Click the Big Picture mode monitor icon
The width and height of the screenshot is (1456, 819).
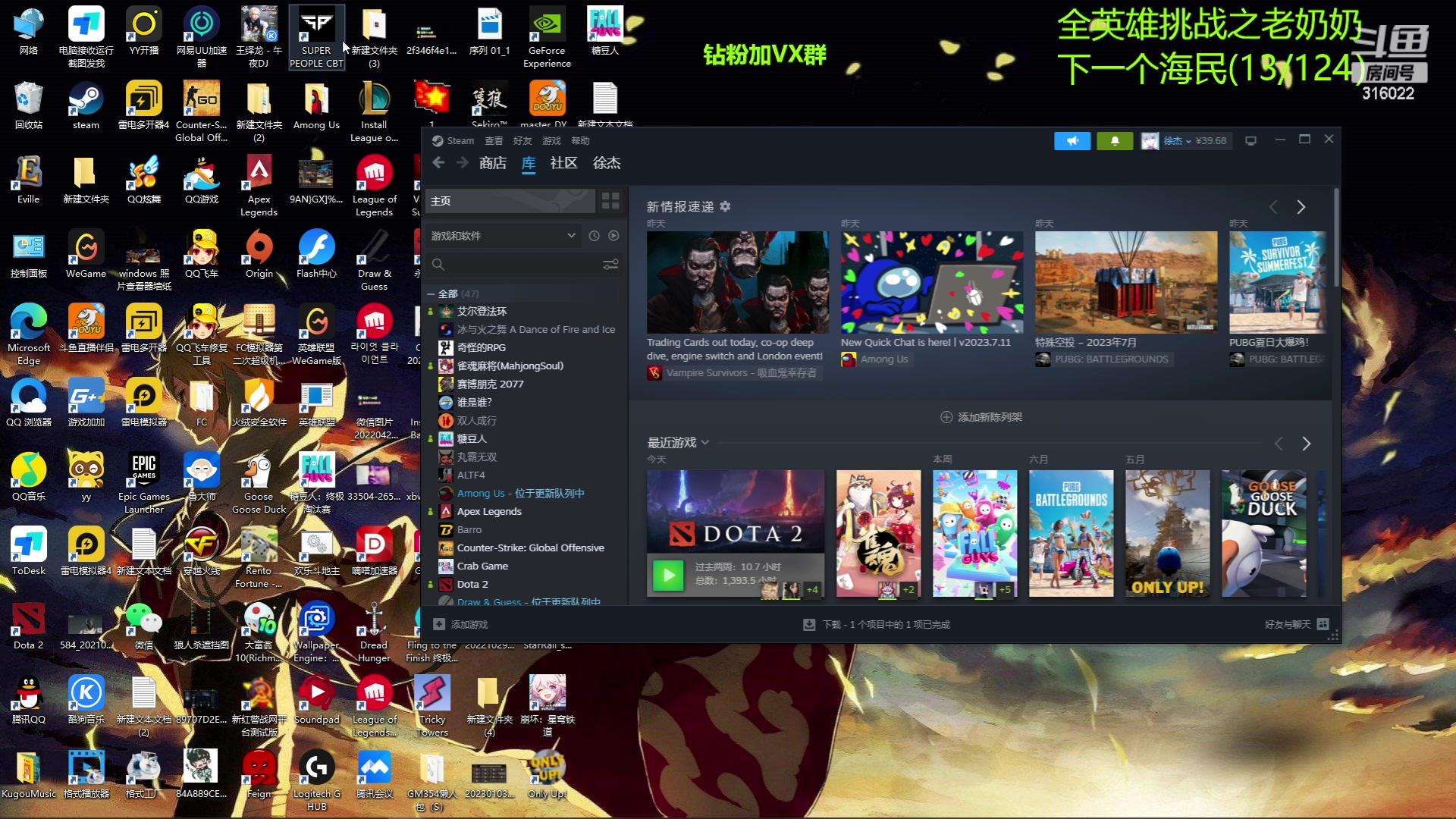point(1251,141)
